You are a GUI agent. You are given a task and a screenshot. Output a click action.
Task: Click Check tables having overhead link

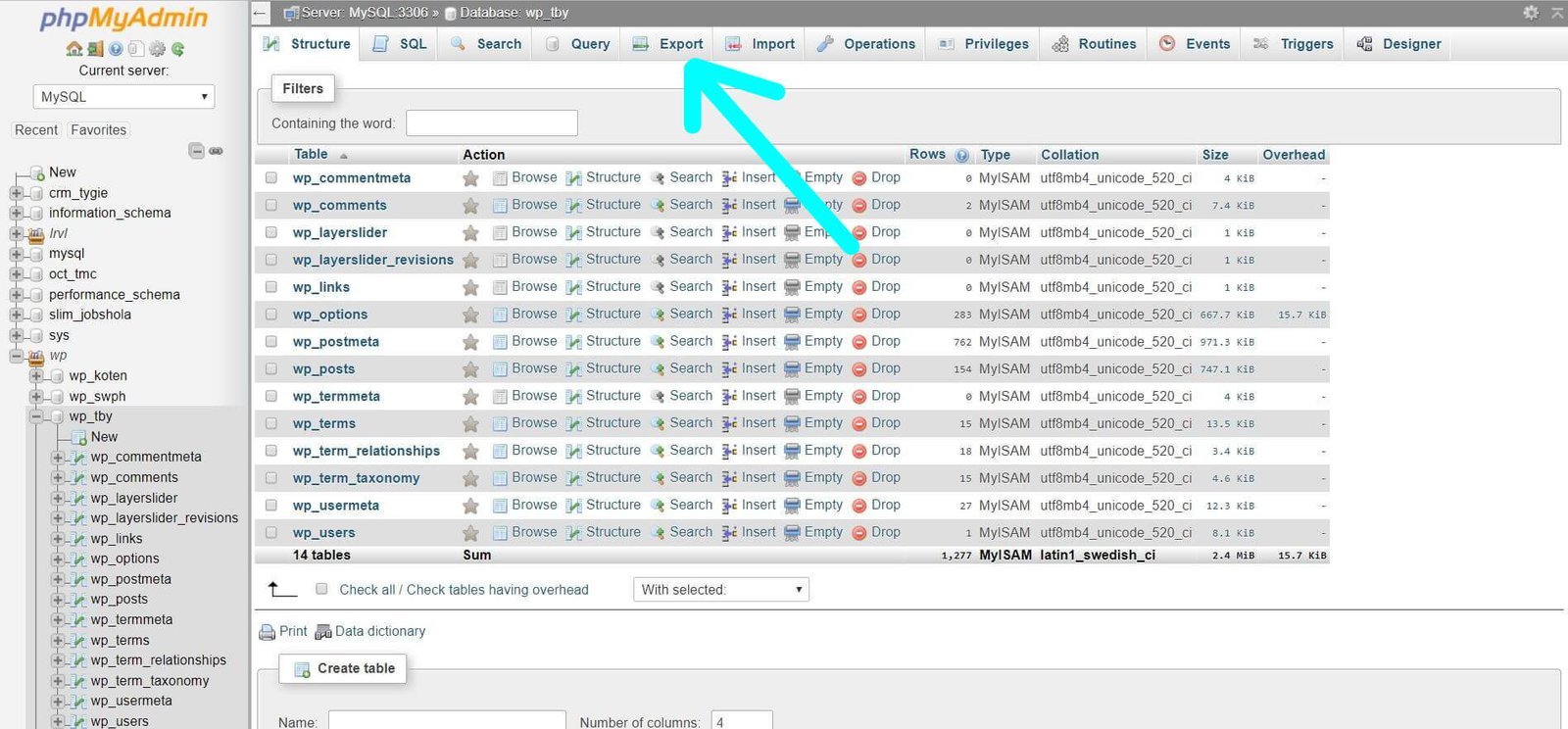pos(497,590)
